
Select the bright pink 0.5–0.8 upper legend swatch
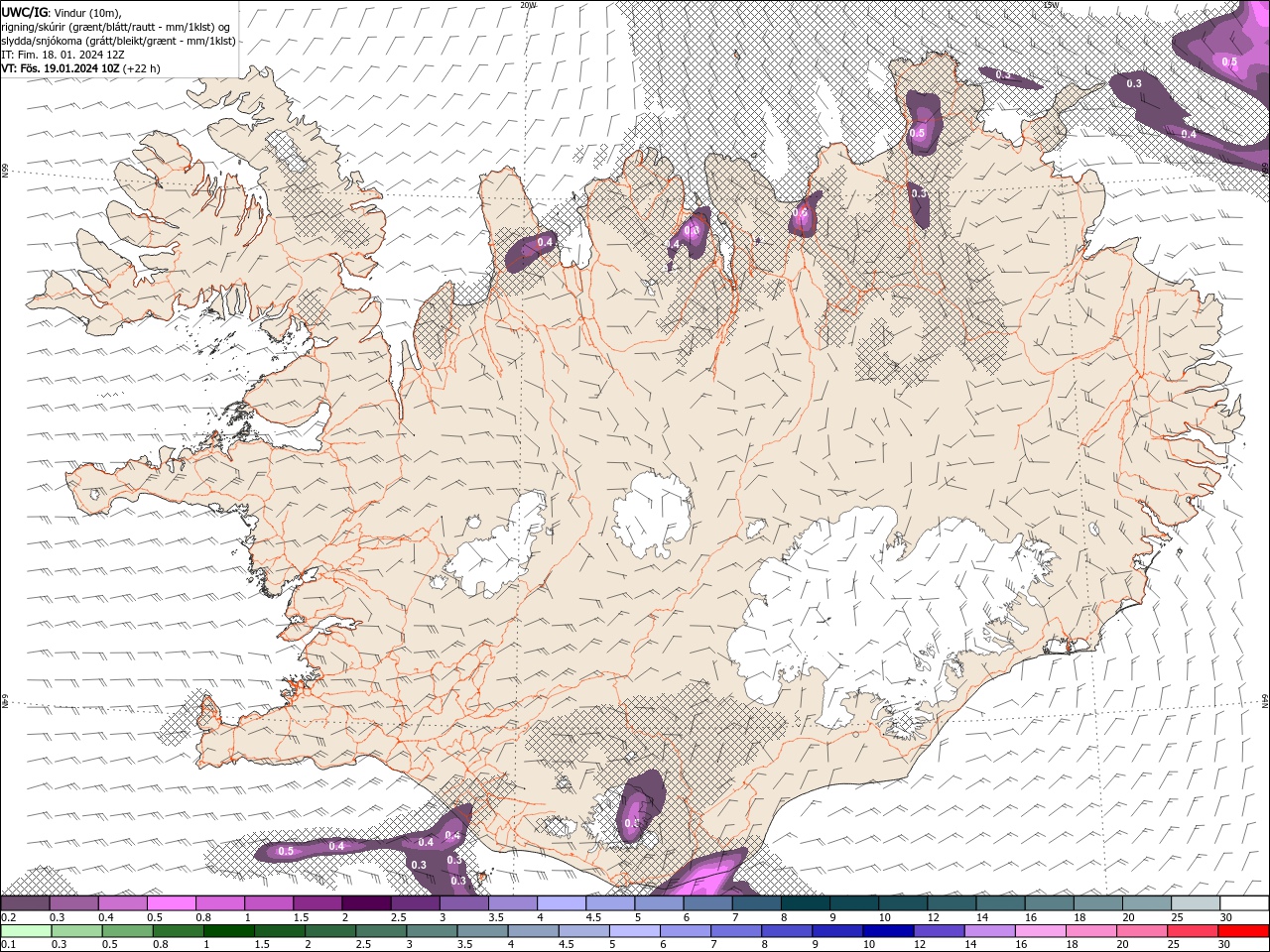click(172, 903)
